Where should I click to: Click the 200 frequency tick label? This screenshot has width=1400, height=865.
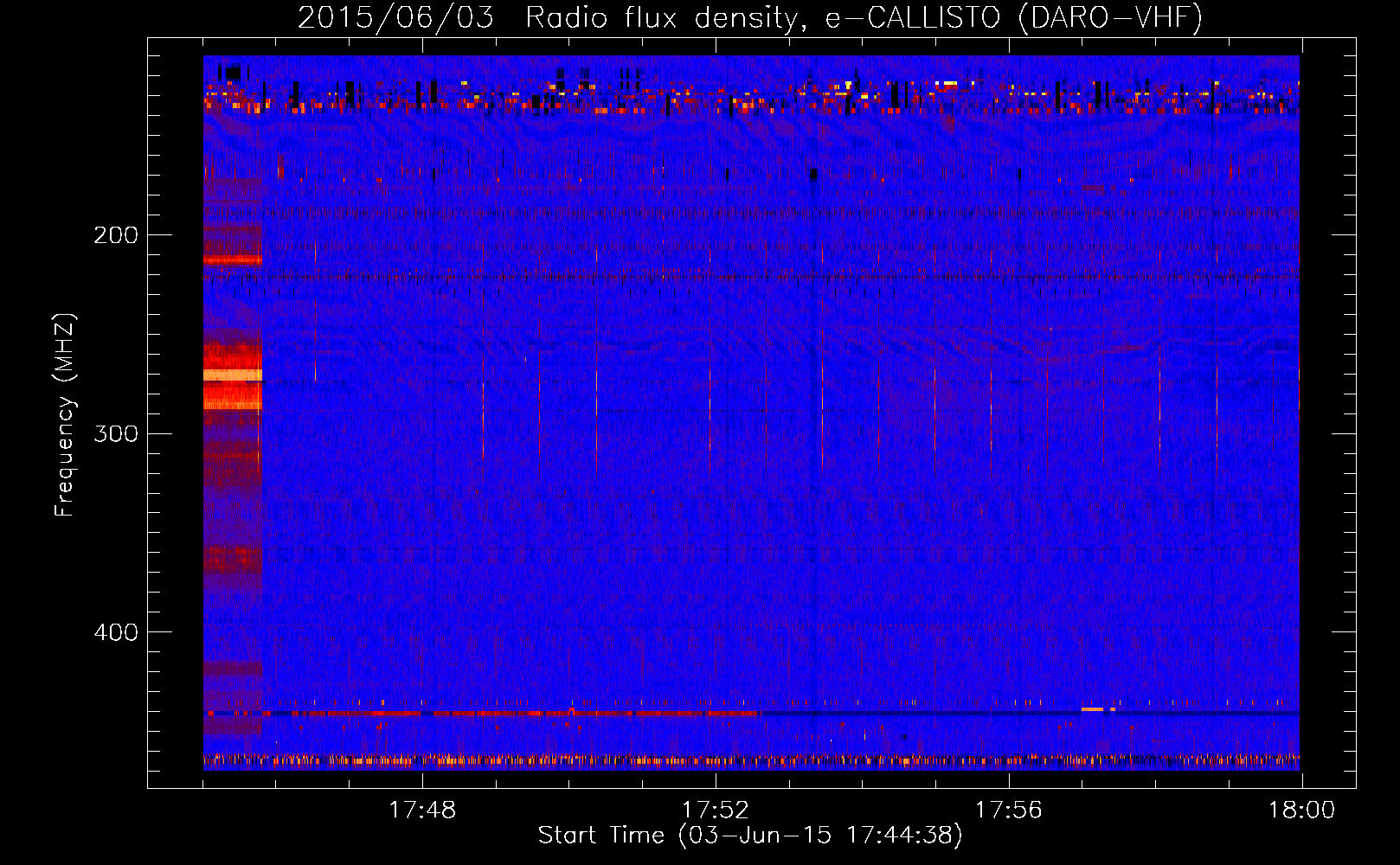[x=116, y=235]
